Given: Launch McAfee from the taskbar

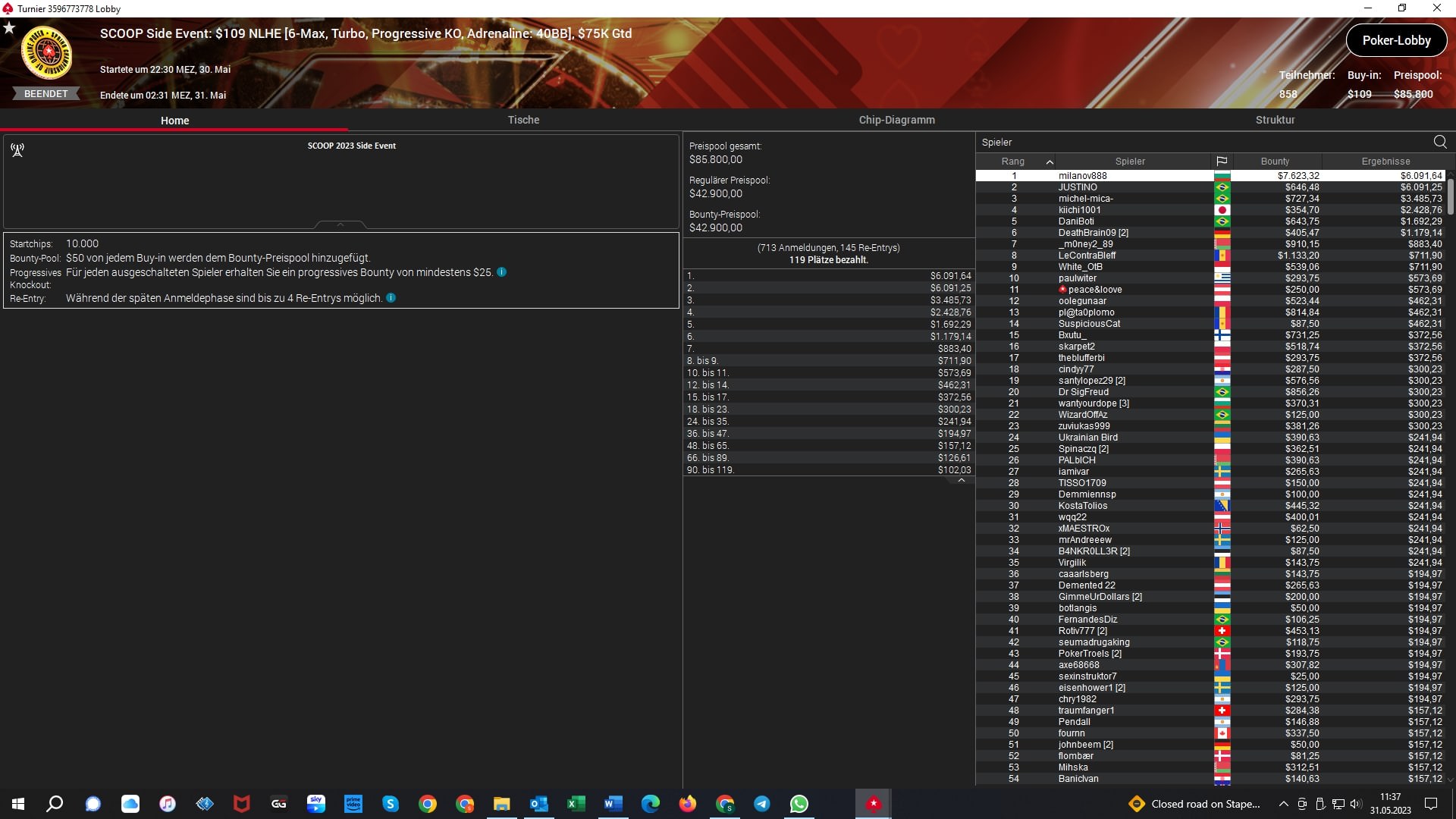Looking at the screenshot, I should (241, 804).
